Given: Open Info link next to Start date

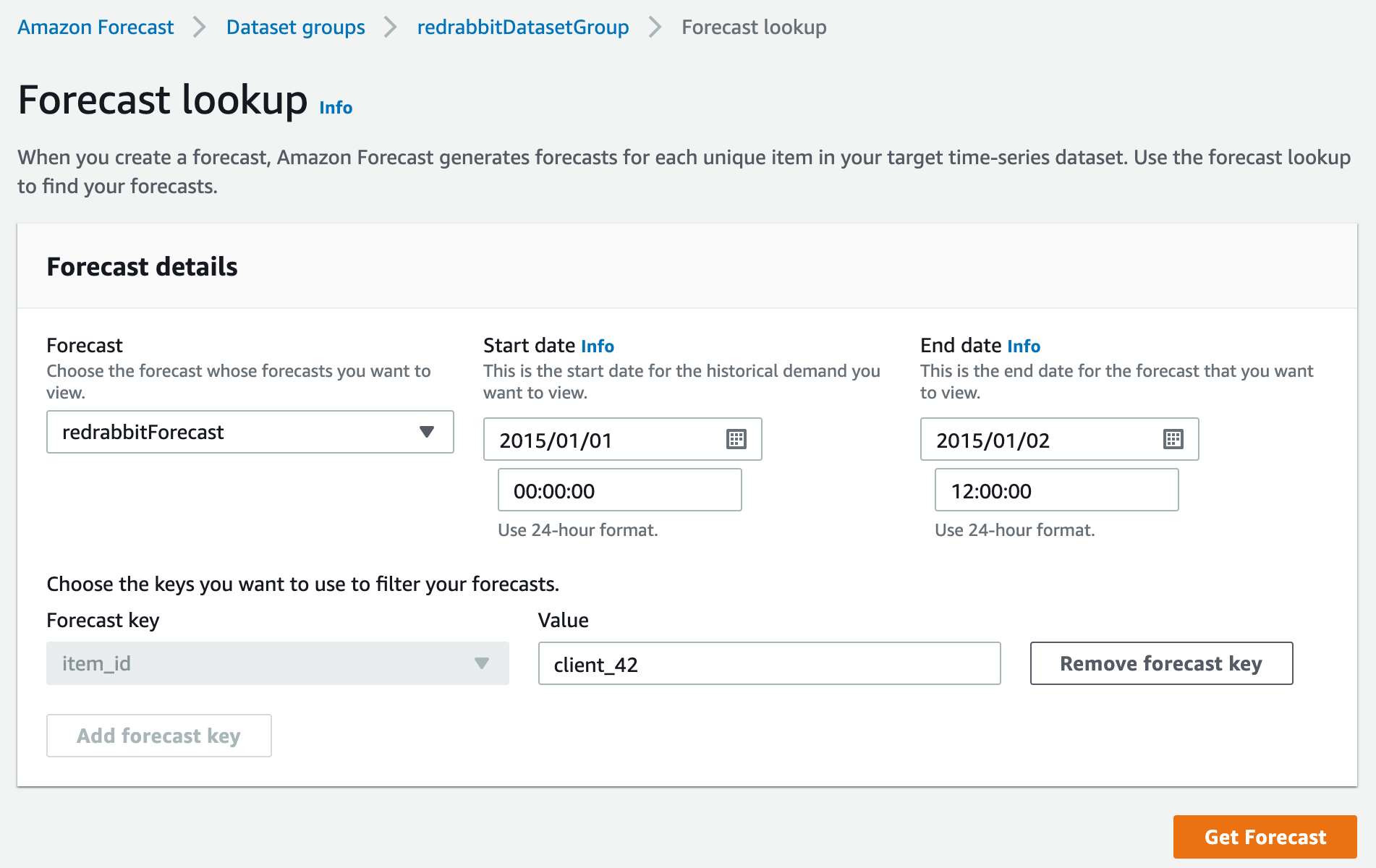Looking at the screenshot, I should pos(598,346).
